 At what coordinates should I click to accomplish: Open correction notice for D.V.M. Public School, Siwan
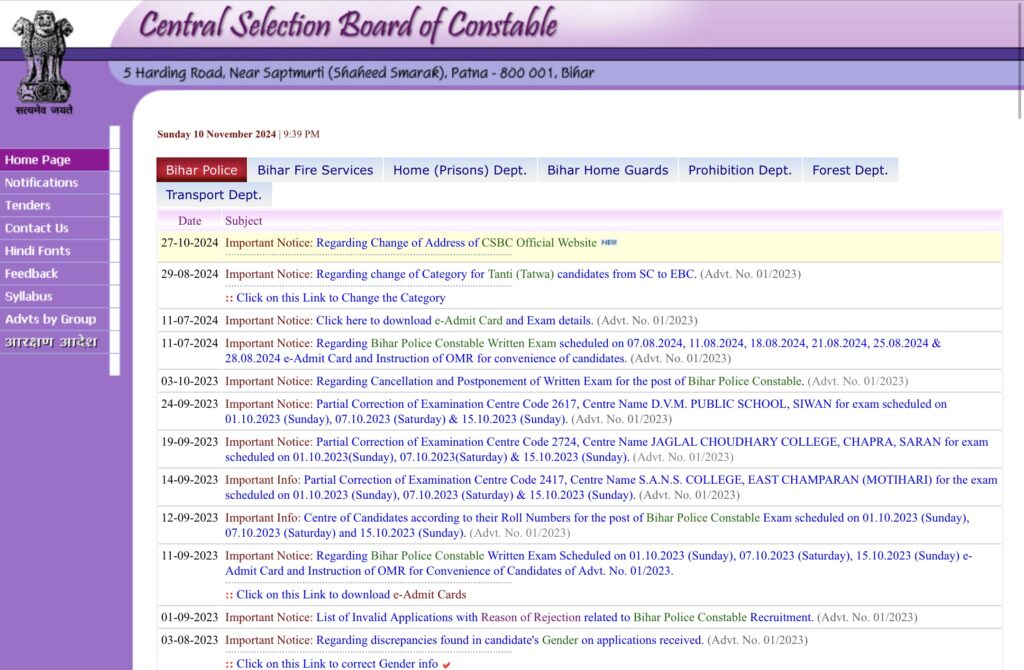coord(586,411)
